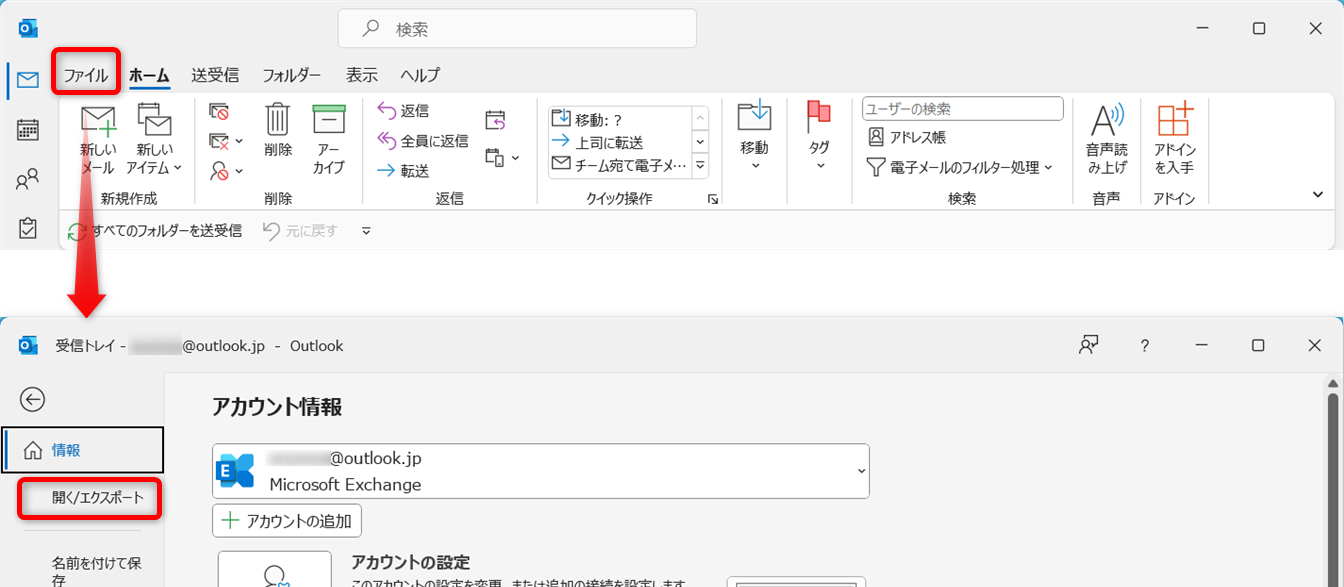This screenshot has width=1344, height=587.
Task: Open the Tasks icon in left sidebar
Action: tap(28, 229)
